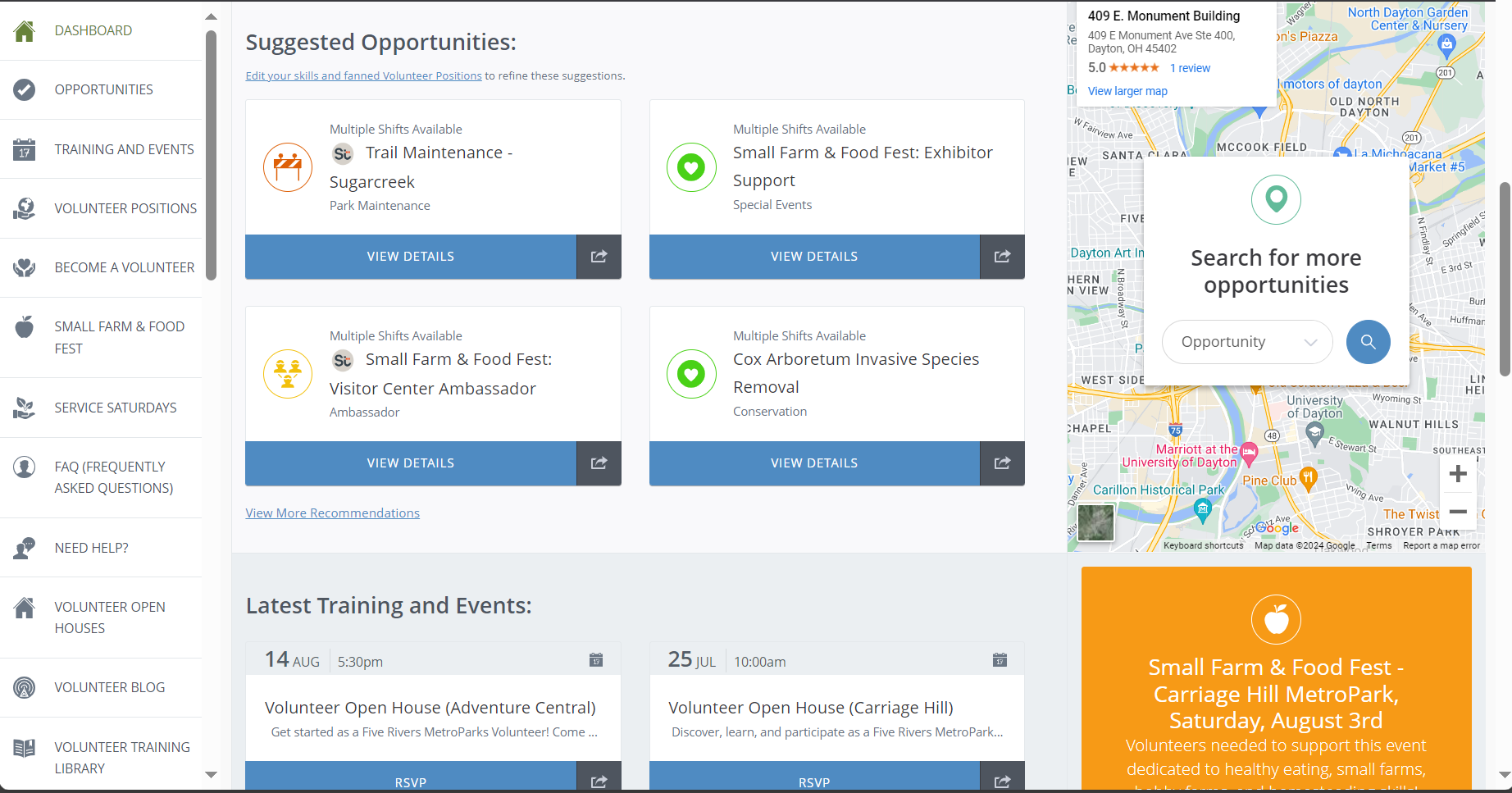Click the Become a Volunteer heart icon
1512x793 pixels.
pos(25,267)
